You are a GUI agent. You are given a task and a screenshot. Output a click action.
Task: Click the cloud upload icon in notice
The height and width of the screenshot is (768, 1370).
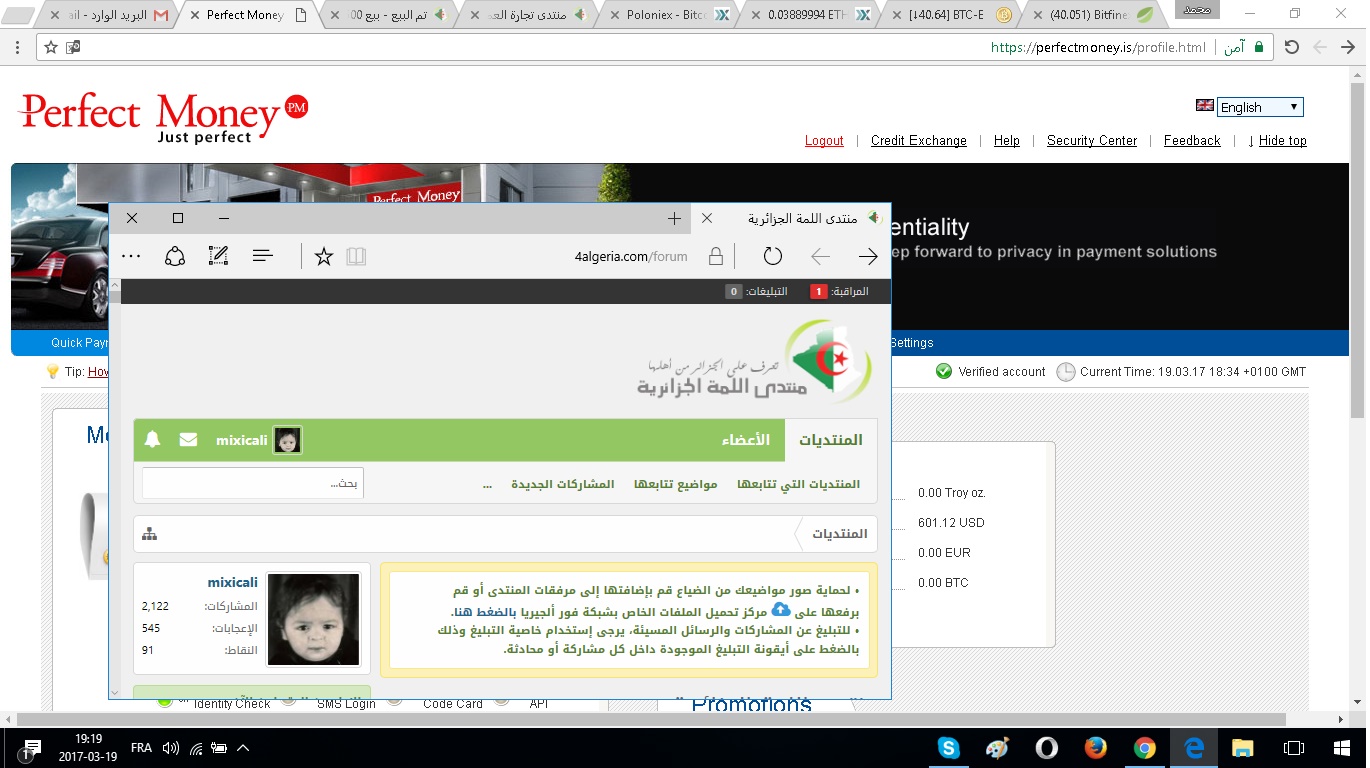tap(781, 610)
